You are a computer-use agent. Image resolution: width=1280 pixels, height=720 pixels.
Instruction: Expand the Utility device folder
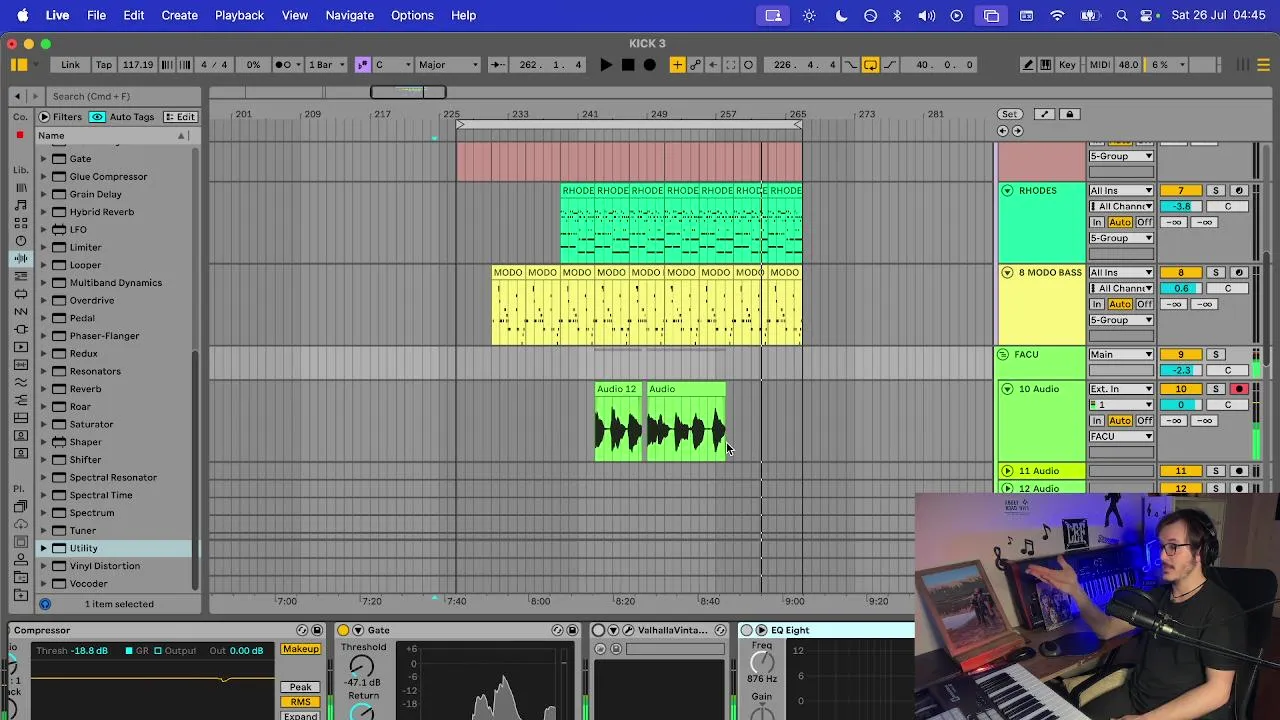(44, 548)
